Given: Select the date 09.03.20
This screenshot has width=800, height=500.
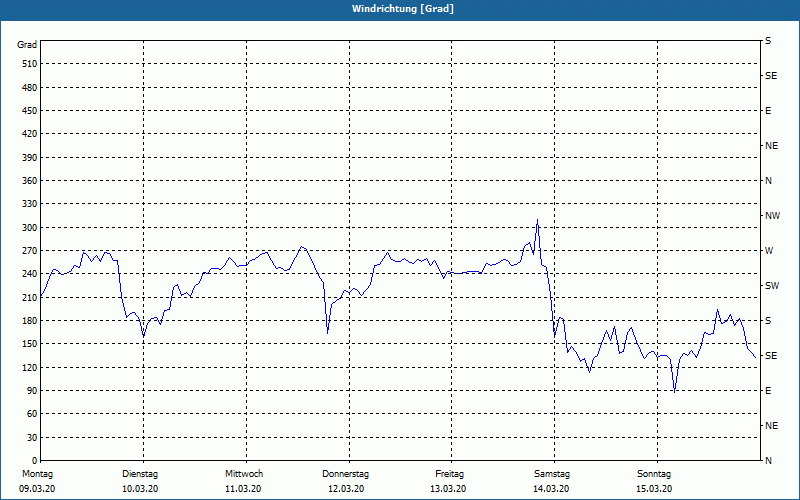Looking at the screenshot, I should click(37, 489).
